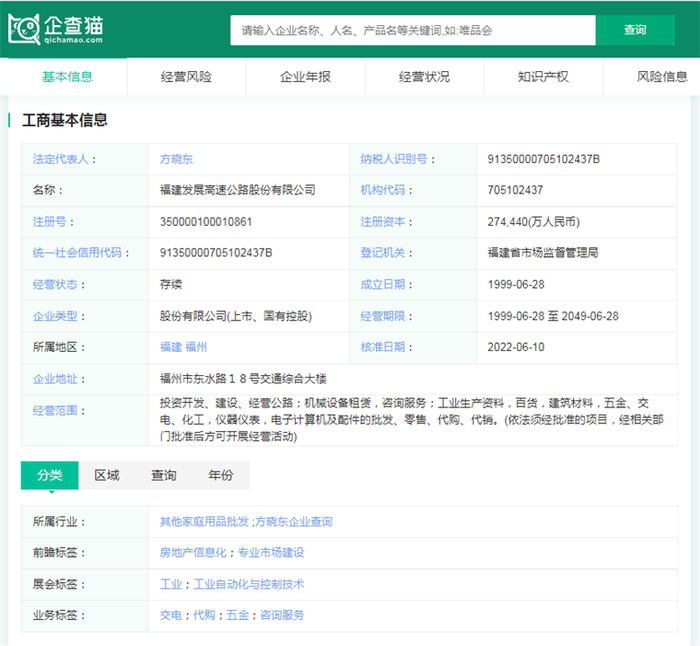Click the 企查猫 logo icon
The width and height of the screenshot is (700, 646).
25,29
